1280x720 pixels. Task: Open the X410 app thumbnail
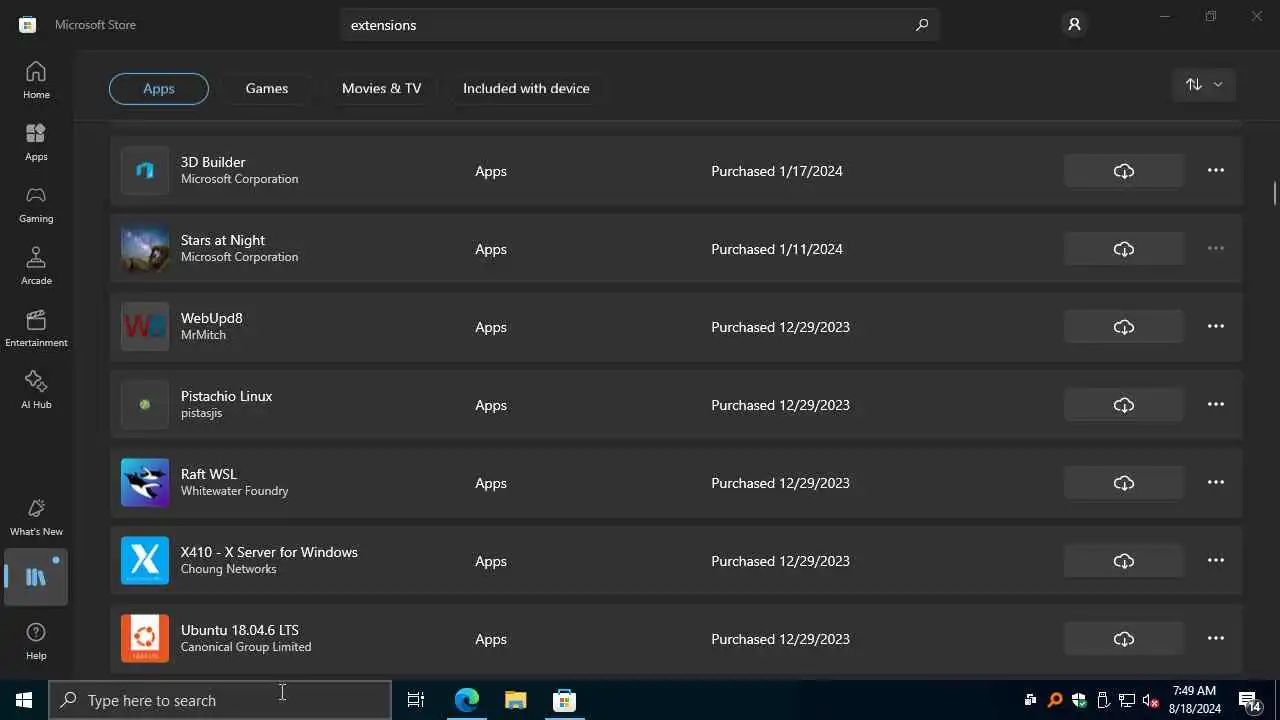[145, 561]
